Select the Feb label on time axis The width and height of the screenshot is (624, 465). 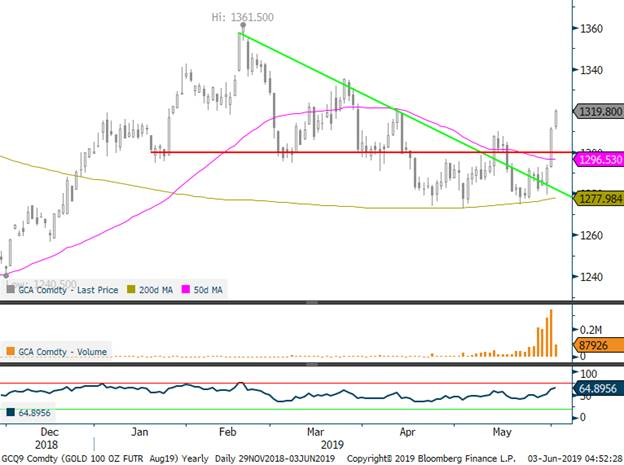pos(226,433)
